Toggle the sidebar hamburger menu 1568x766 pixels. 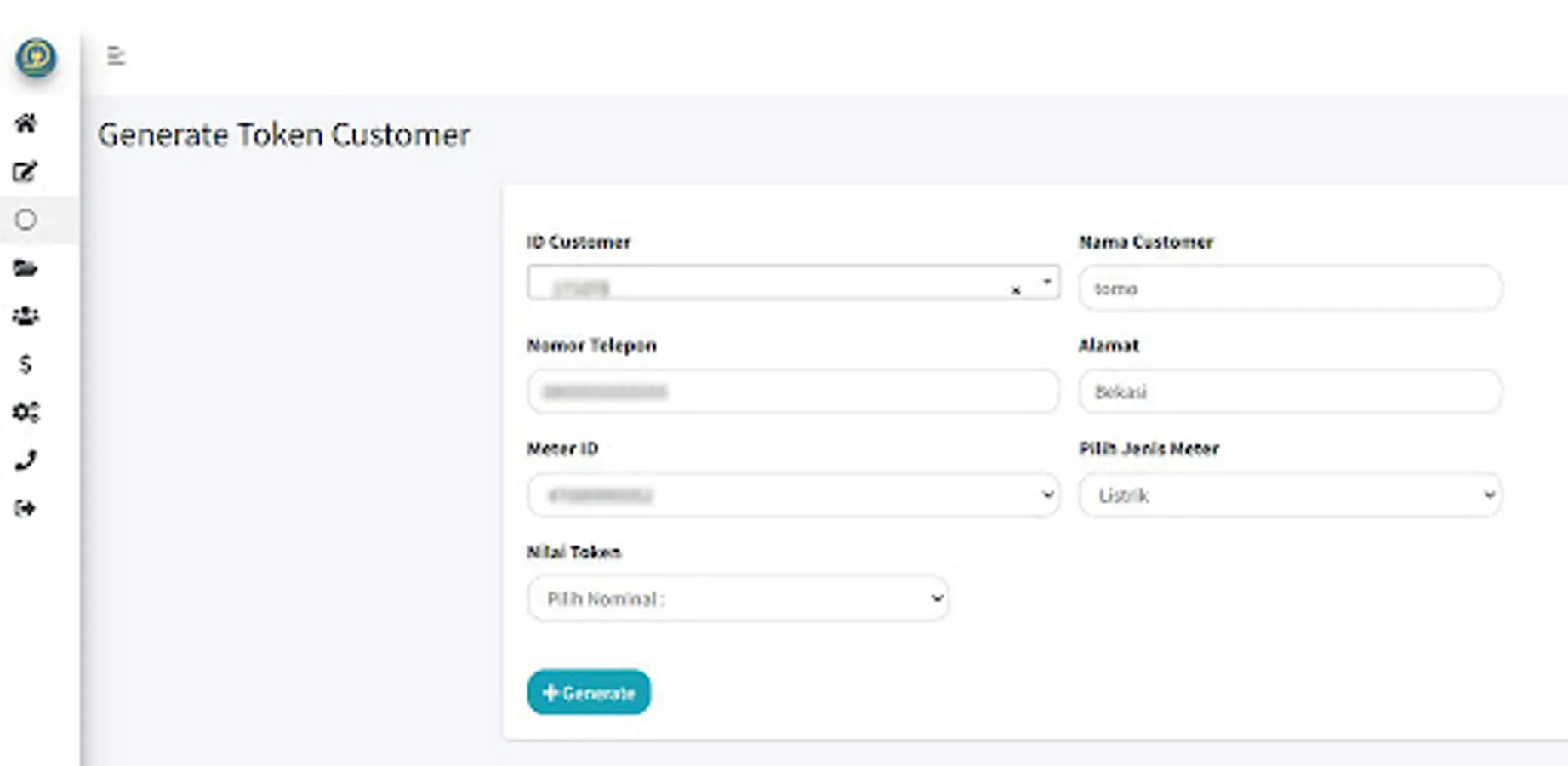(117, 56)
